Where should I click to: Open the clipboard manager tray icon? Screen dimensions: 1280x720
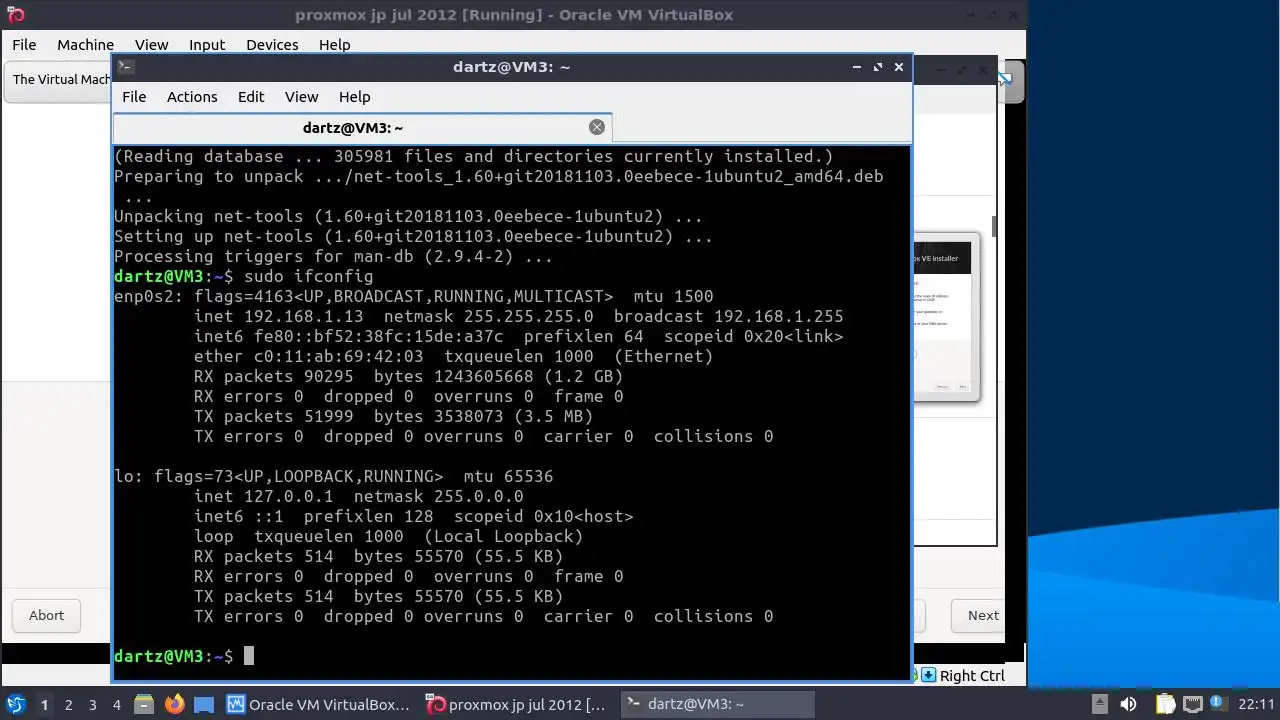1166,704
